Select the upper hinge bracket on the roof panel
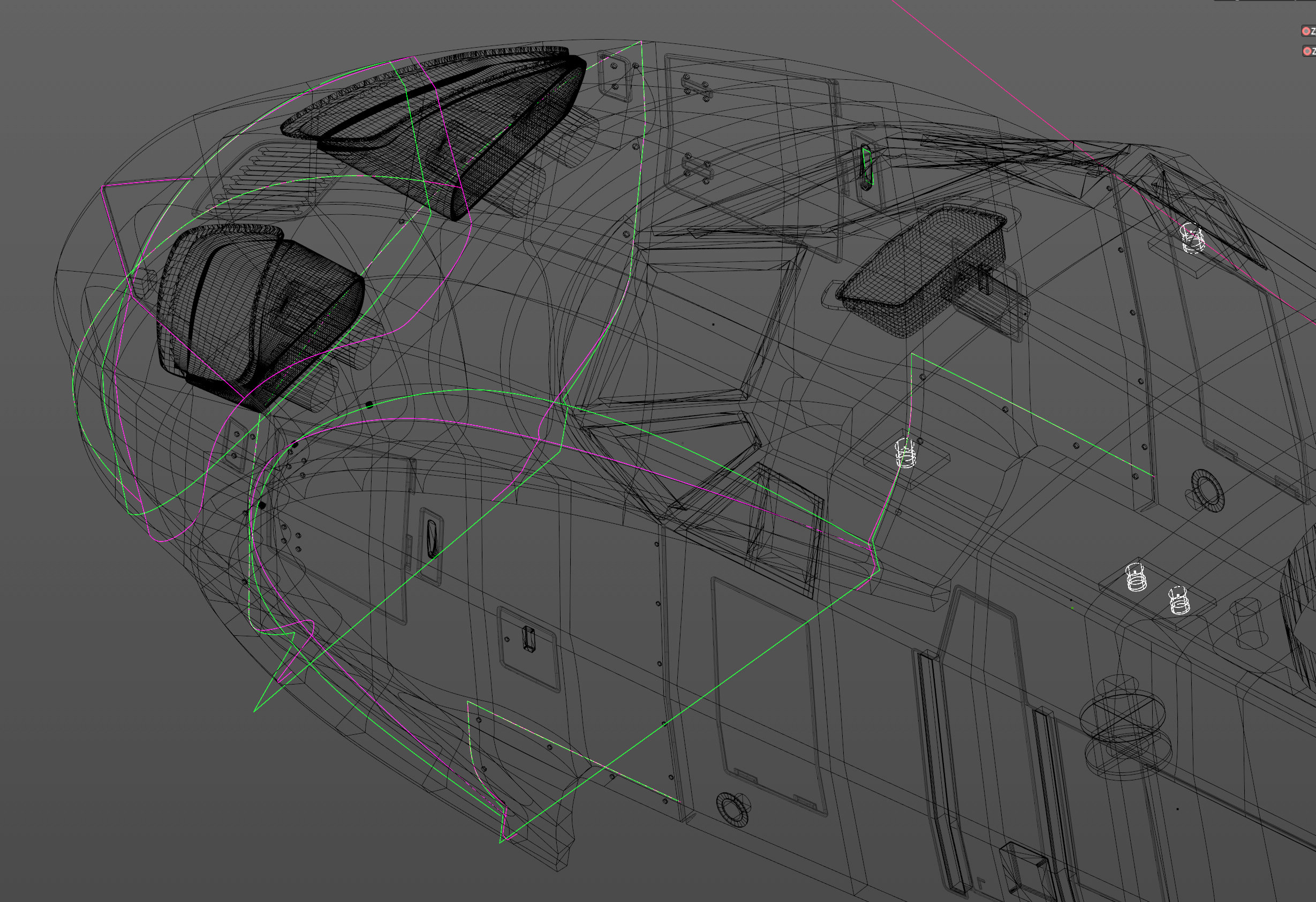This screenshot has width=1316, height=902. [x=697, y=88]
